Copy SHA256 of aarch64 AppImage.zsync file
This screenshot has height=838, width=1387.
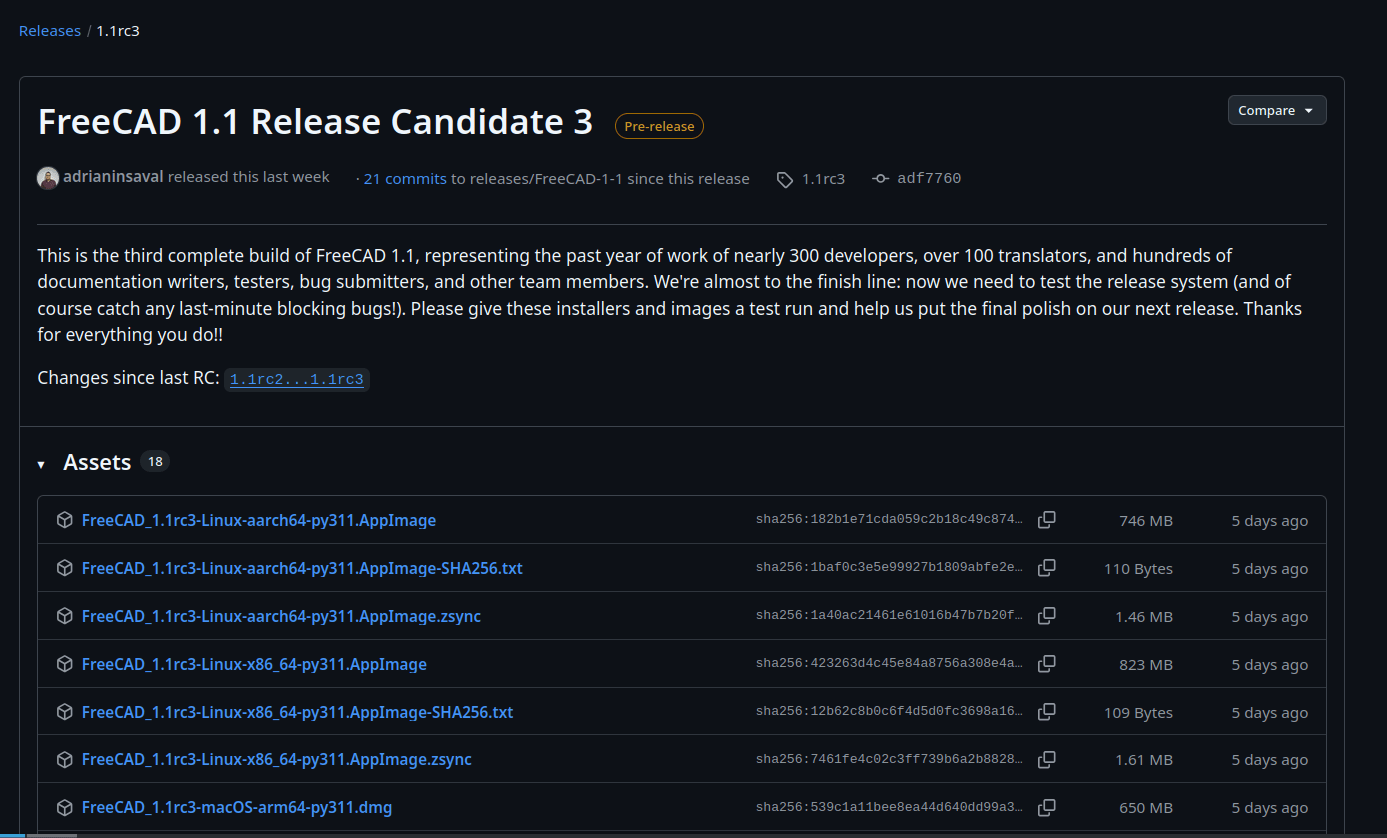pyautogui.click(x=1046, y=616)
